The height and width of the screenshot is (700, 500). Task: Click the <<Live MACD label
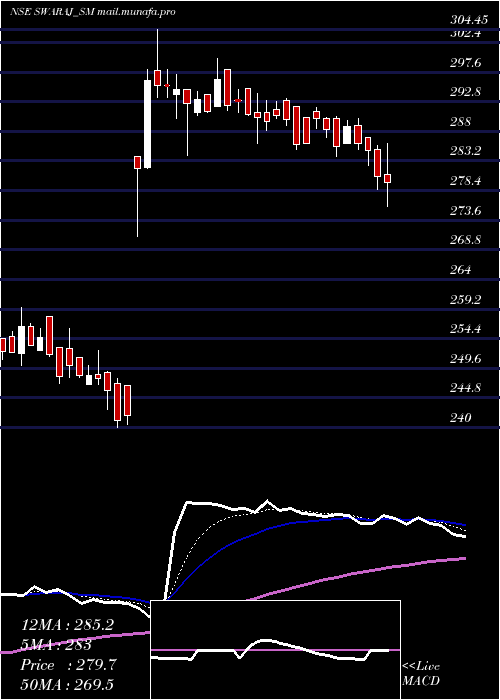point(421,674)
